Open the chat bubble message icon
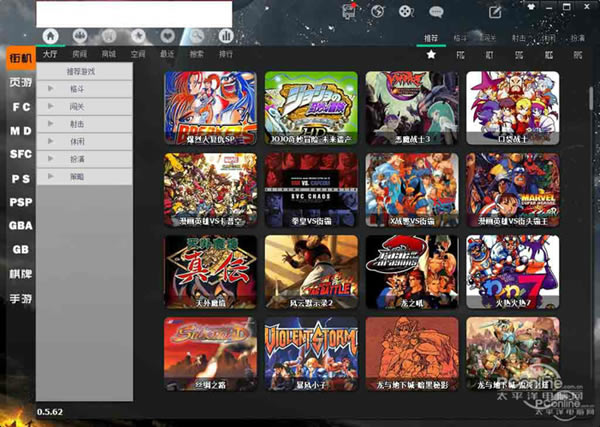Viewport: 600px width, 427px height. (436, 13)
